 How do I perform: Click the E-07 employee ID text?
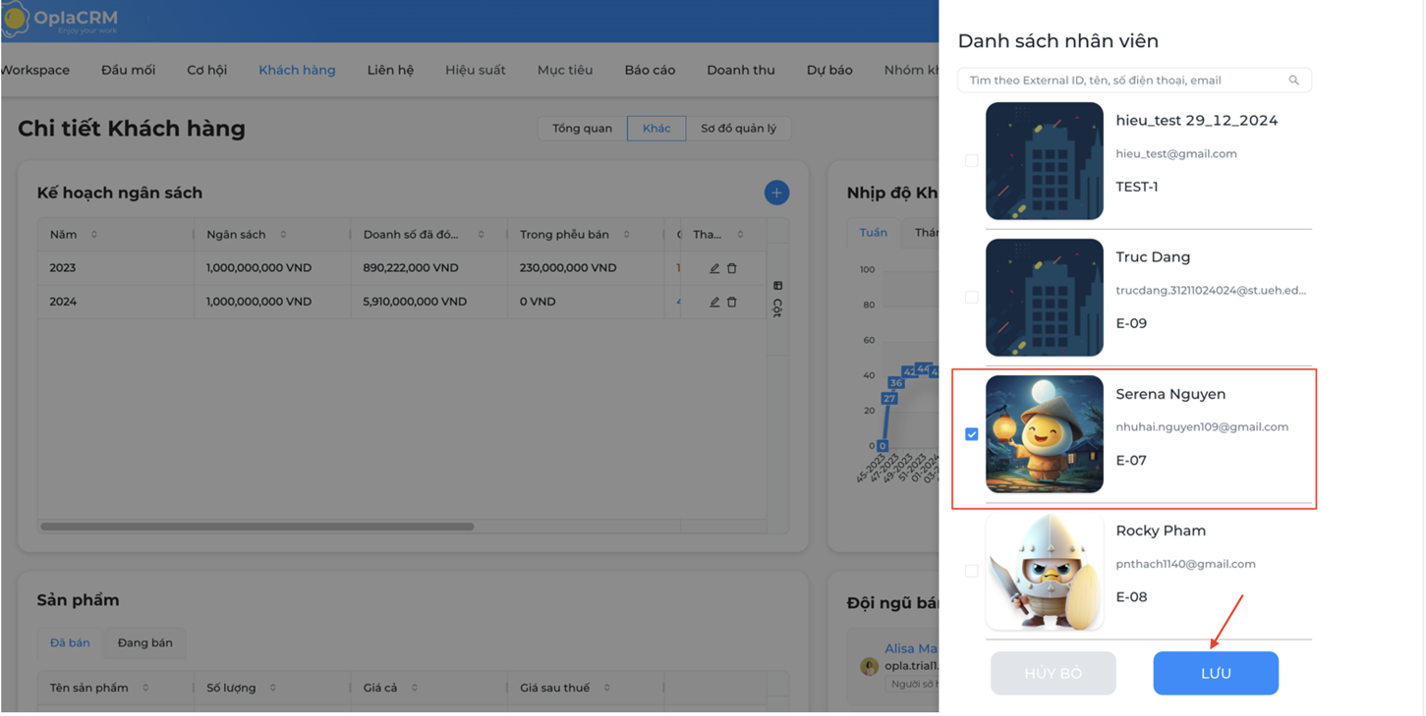[x=1131, y=460]
